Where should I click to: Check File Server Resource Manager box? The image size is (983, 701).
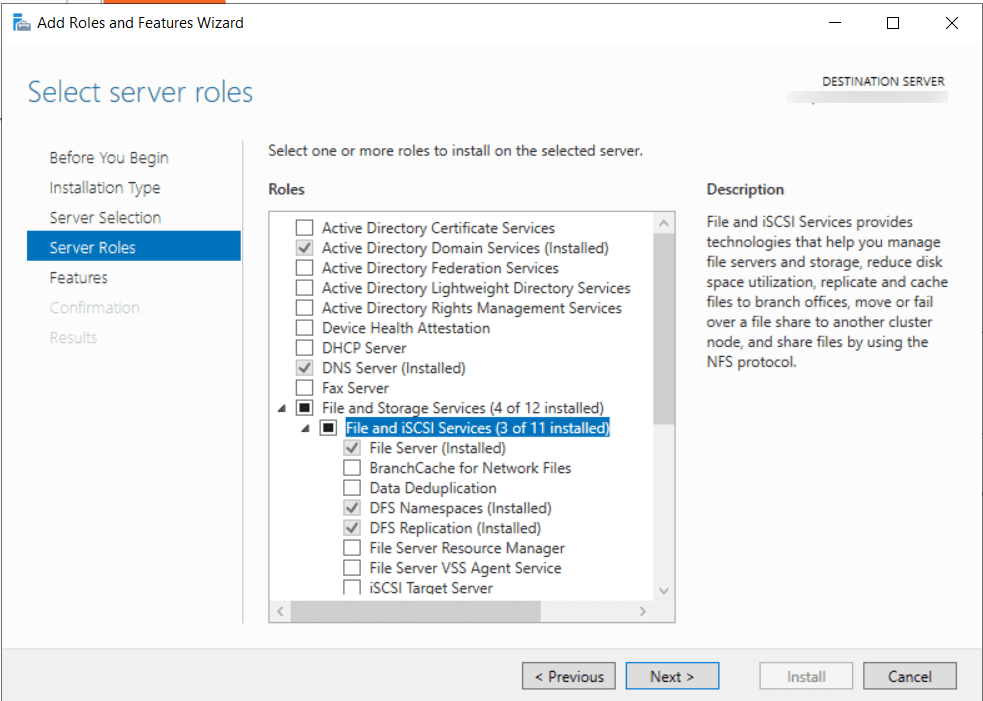click(352, 548)
